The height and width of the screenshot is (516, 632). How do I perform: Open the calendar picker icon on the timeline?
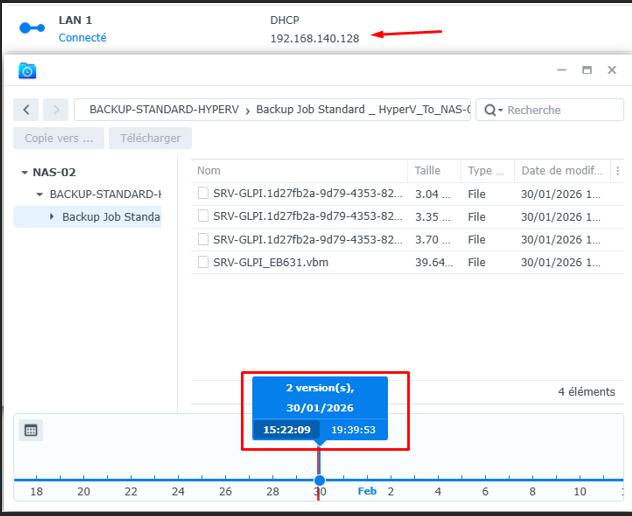click(x=31, y=430)
